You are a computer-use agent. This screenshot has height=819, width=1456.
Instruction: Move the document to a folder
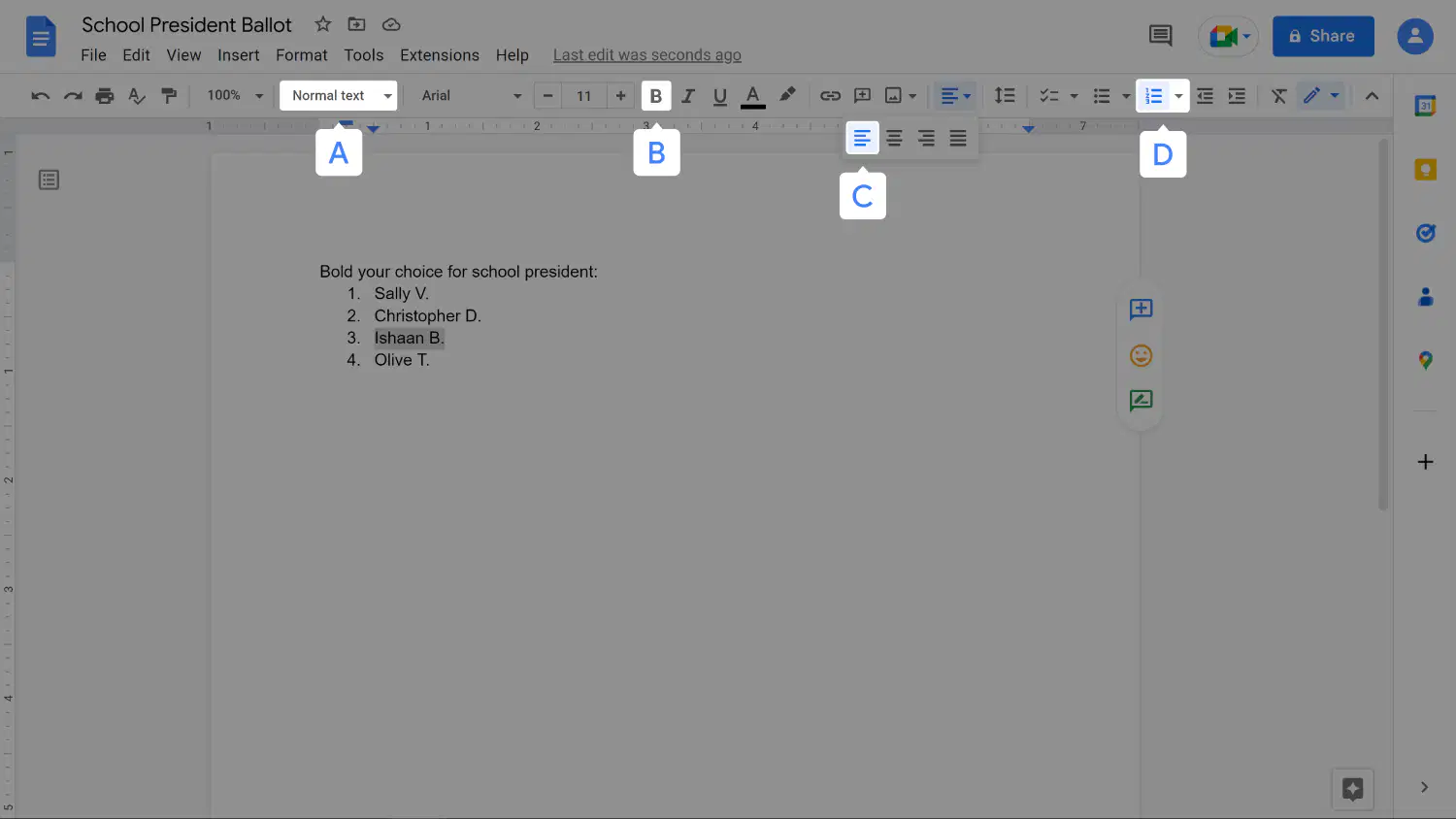(357, 24)
